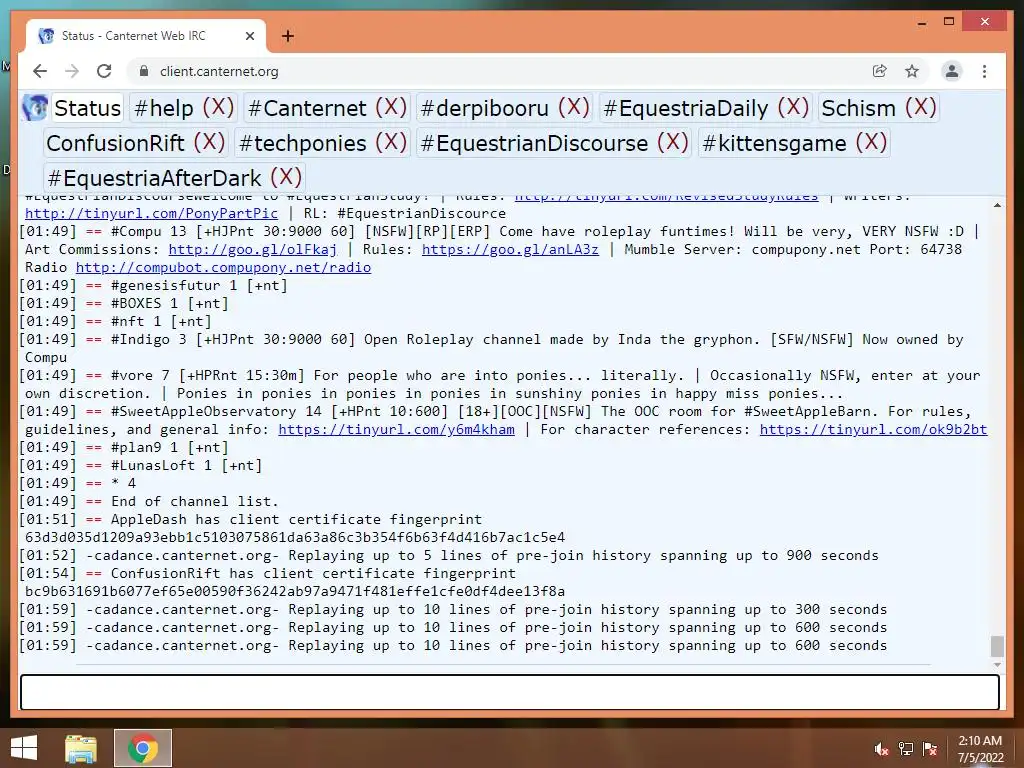Close the #Canternet channel with its (X)
The image size is (1024, 768).
pyautogui.click(x=391, y=107)
